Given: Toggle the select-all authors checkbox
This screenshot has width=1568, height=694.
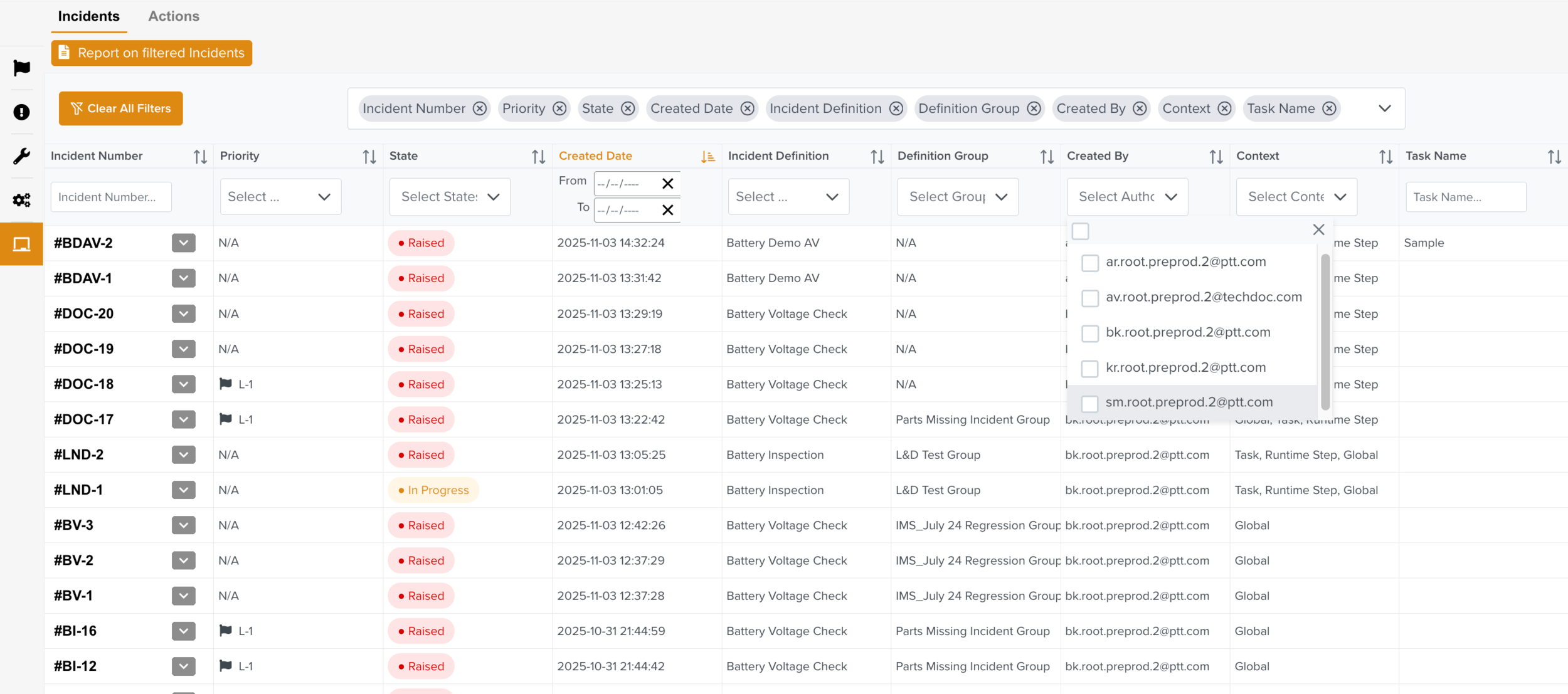Looking at the screenshot, I should pyautogui.click(x=1080, y=231).
